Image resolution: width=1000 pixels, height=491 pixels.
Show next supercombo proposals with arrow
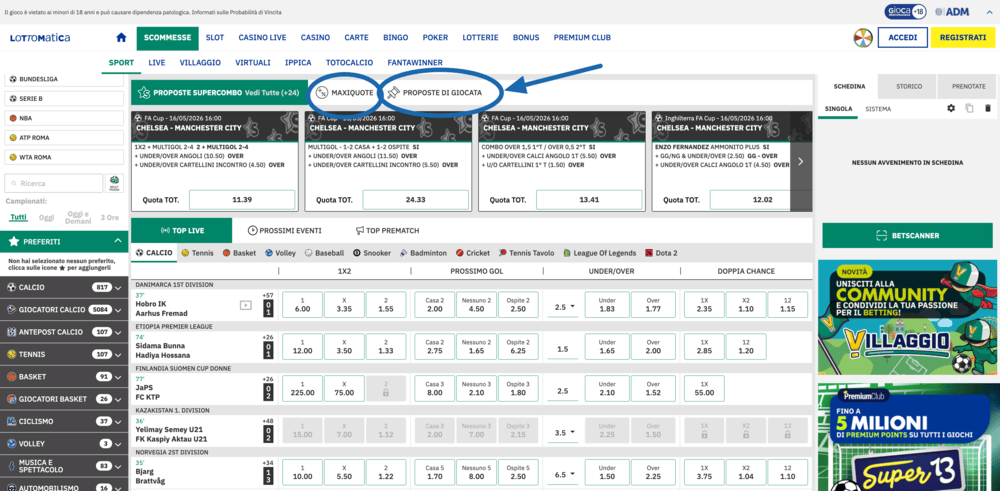801,161
